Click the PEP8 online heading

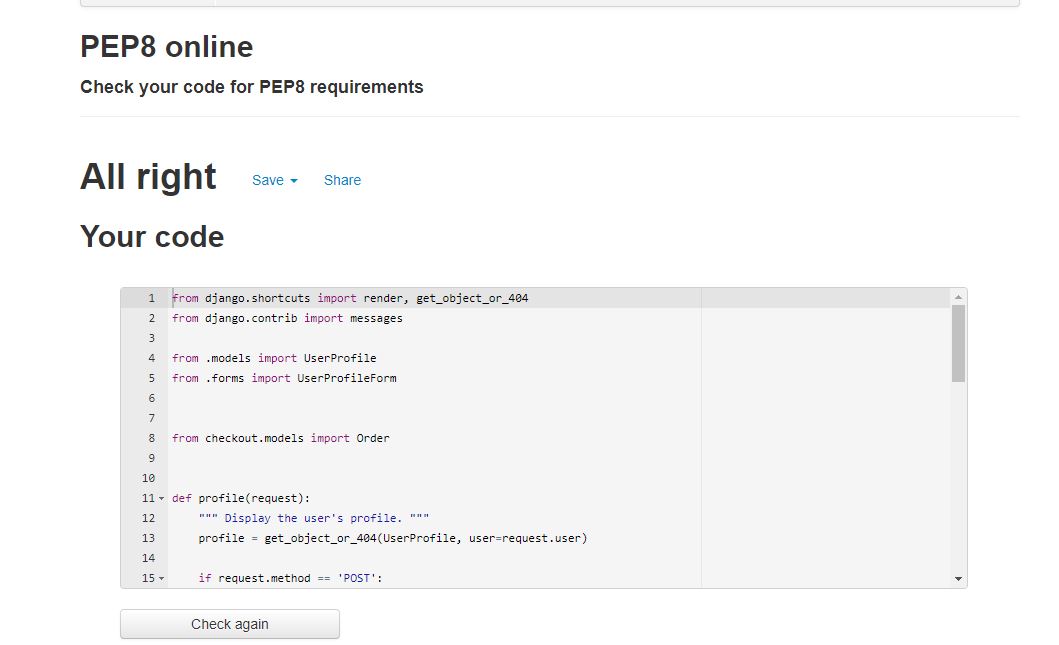click(x=166, y=46)
